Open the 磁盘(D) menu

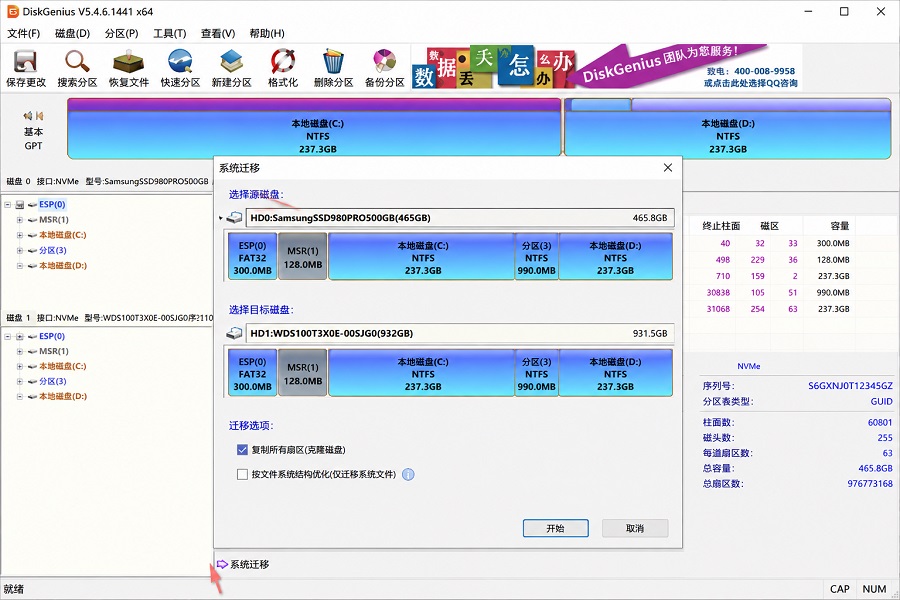coord(72,33)
